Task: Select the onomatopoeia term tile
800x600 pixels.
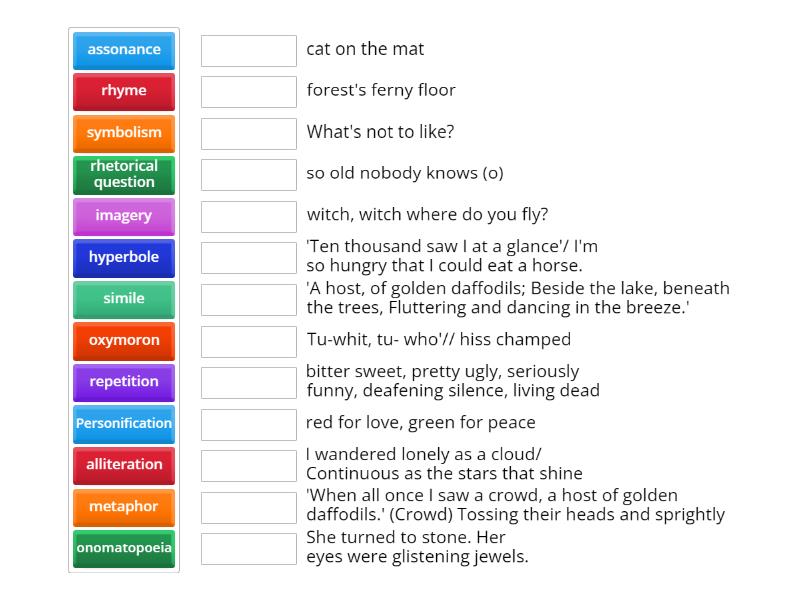Action: [x=123, y=548]
